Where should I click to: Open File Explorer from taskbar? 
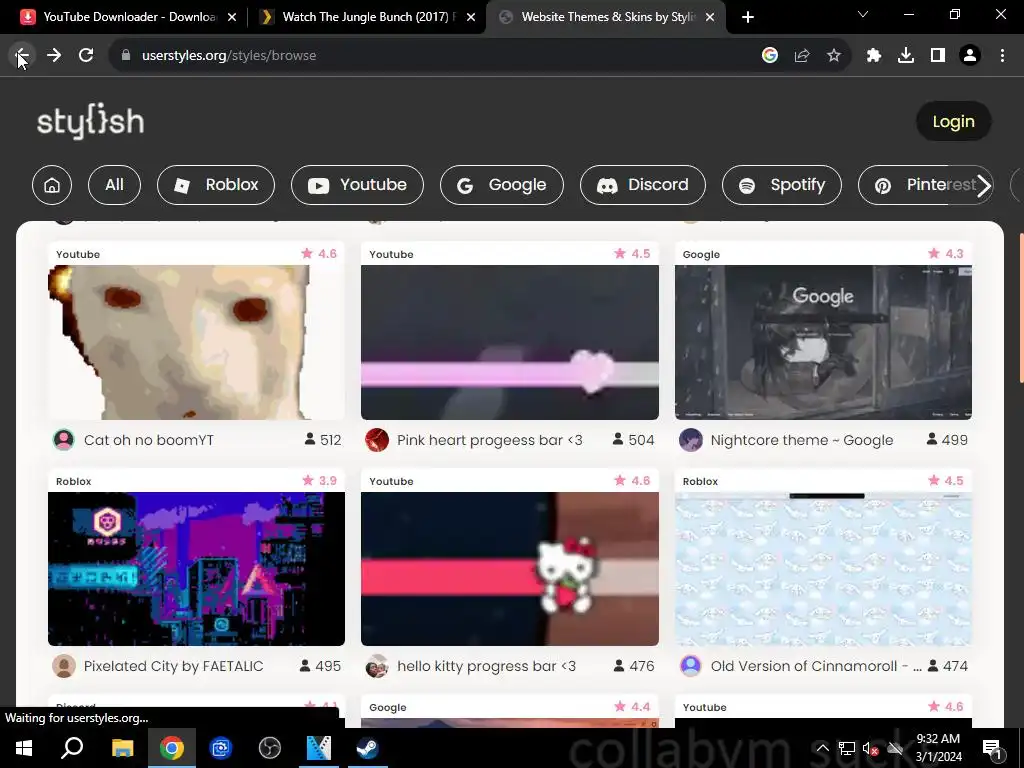pyautogui.click(x=122, y=748)
